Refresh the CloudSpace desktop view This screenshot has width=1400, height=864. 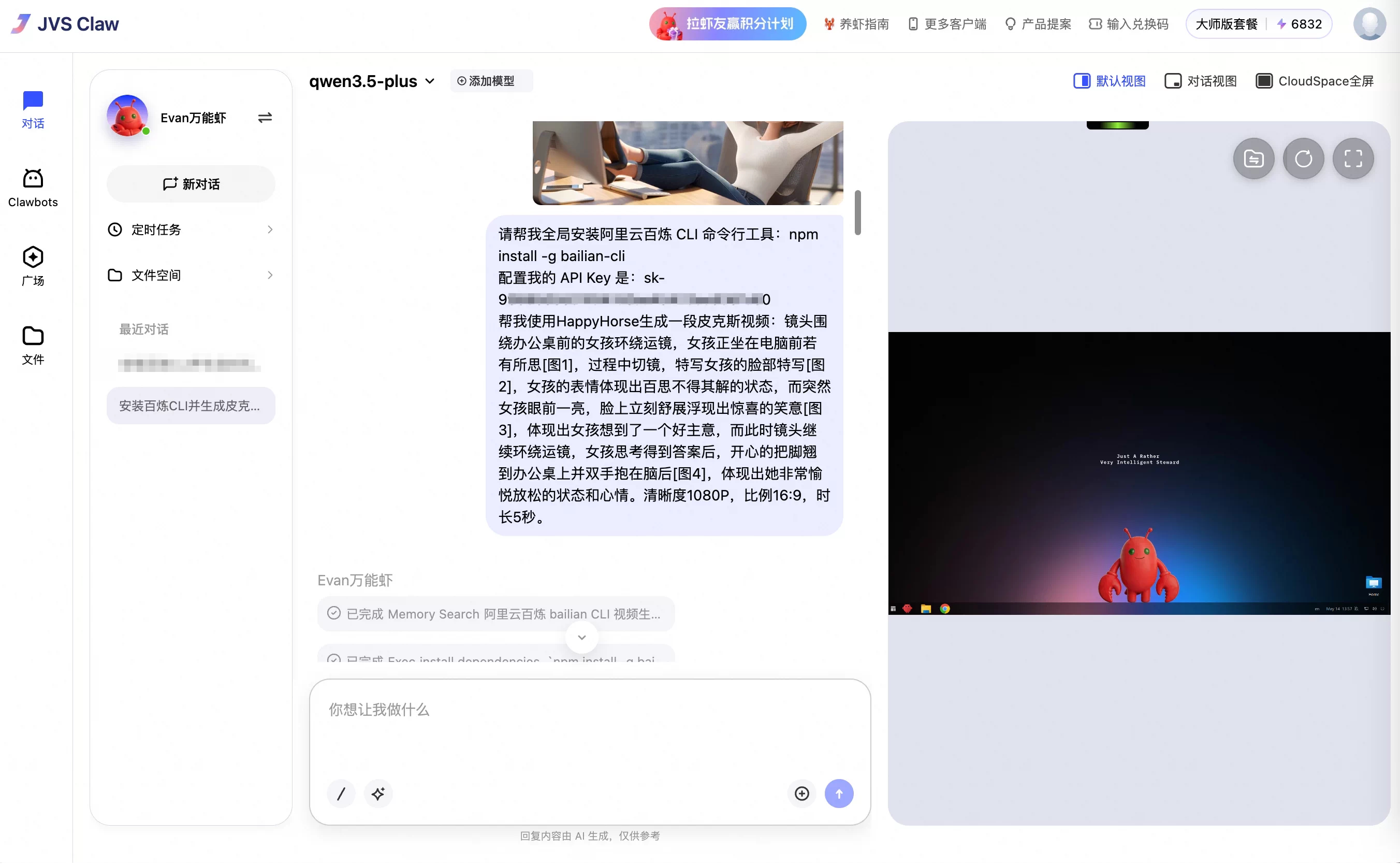tap(1304, 159)
